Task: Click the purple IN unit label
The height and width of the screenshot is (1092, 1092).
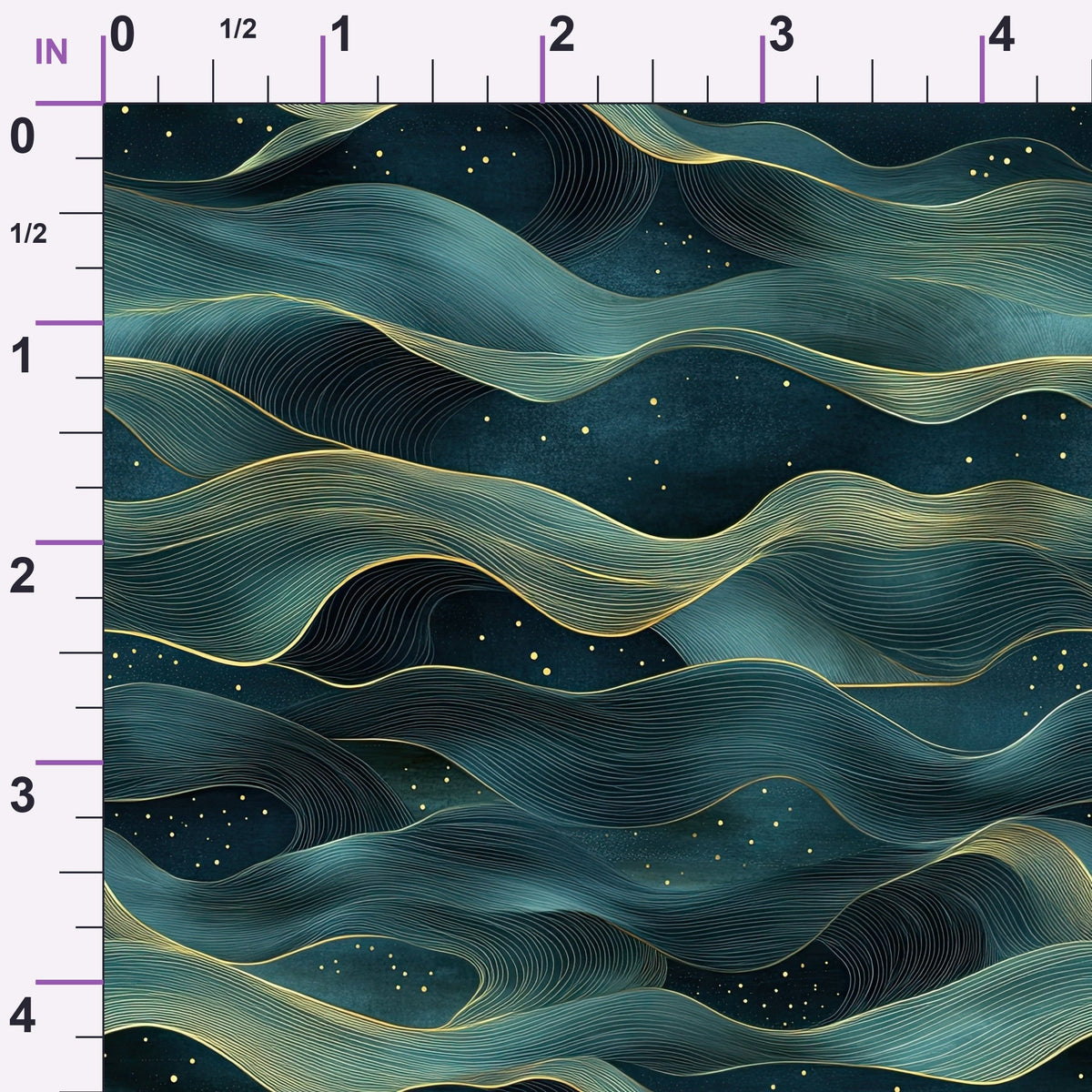Action: coord(52,53)
